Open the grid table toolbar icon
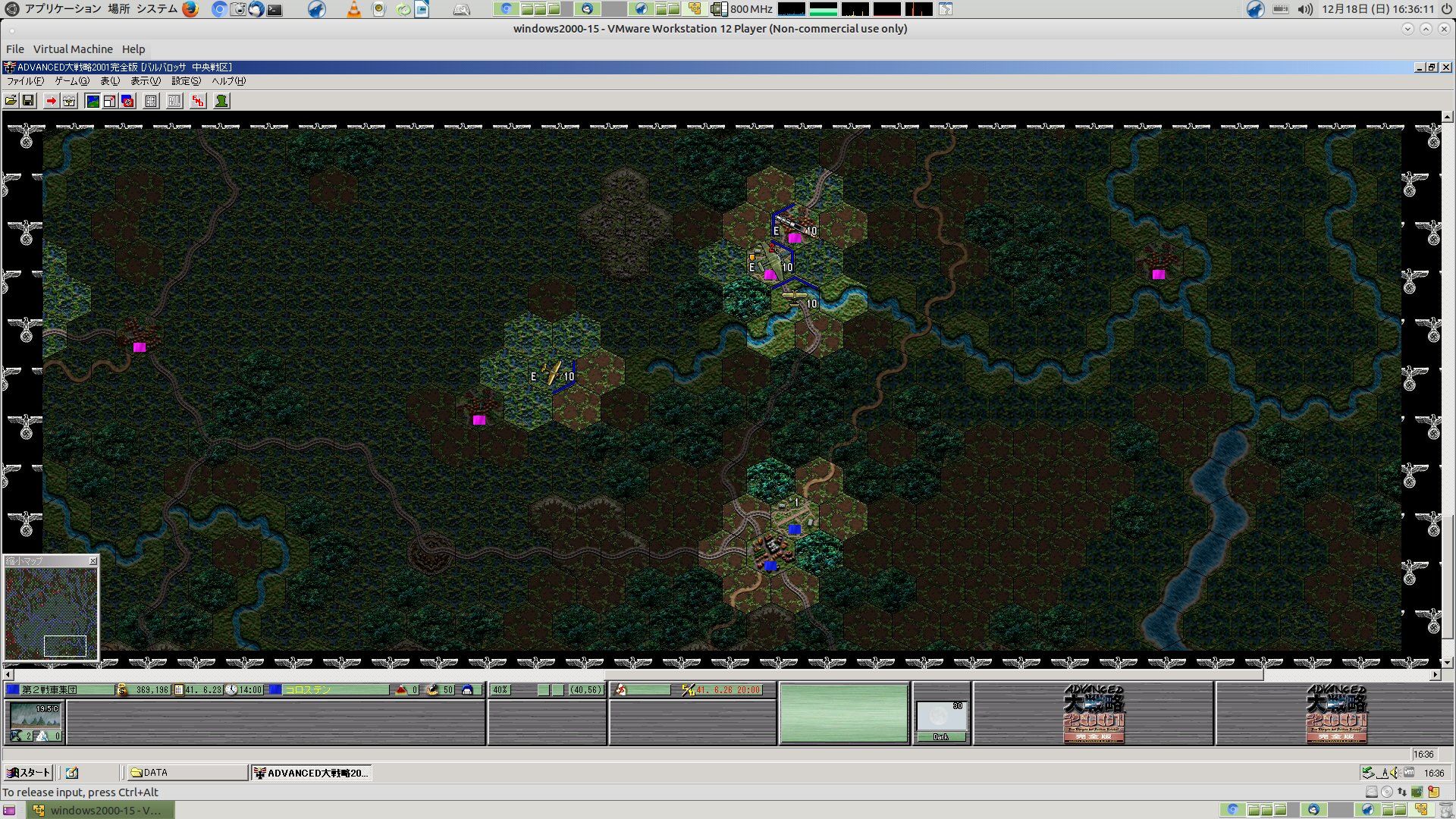1456x819 pixels. click(x=151, y=101)
